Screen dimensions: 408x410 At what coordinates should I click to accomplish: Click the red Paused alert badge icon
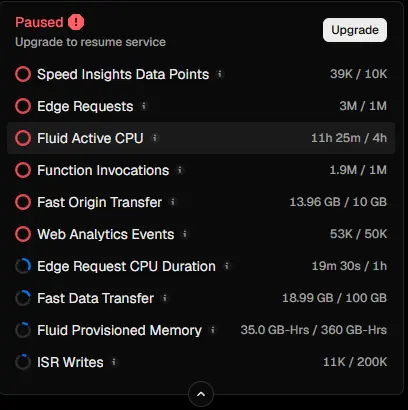[x=76, y=22]
